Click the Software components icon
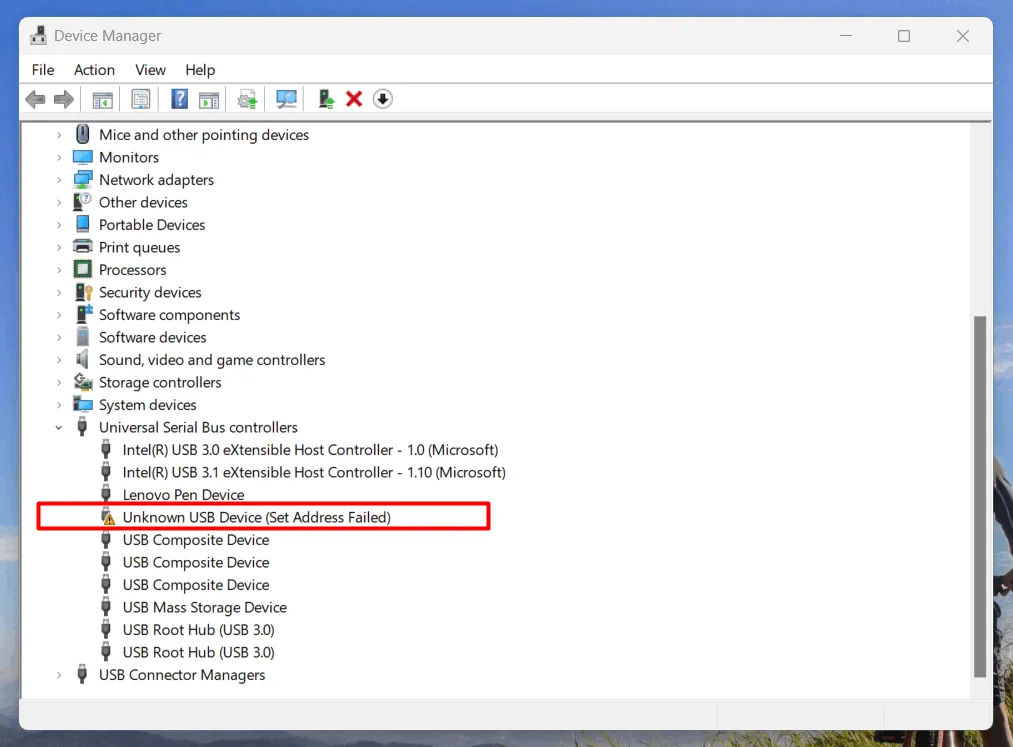The width and height of the screenshot is (1013, 747). pos(84,314)
